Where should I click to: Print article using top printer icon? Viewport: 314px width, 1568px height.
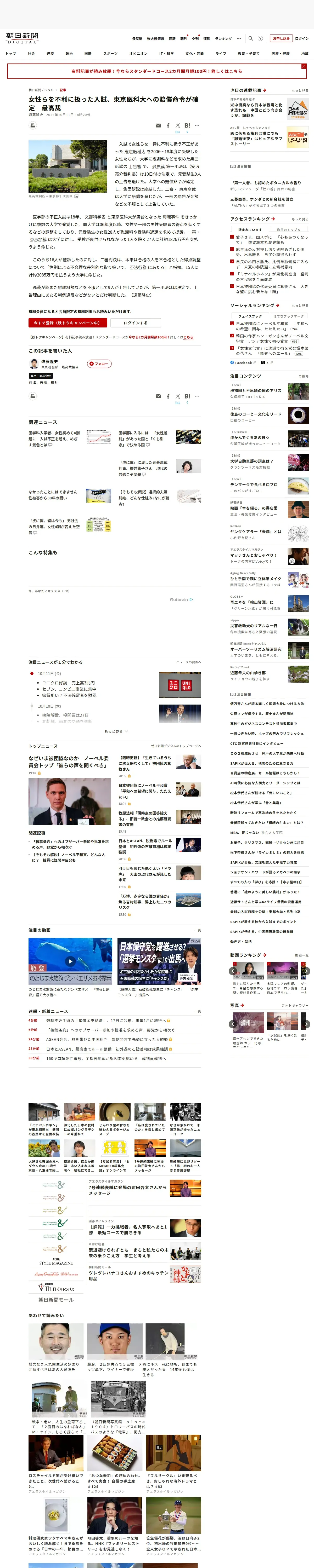tap(33, 125)
